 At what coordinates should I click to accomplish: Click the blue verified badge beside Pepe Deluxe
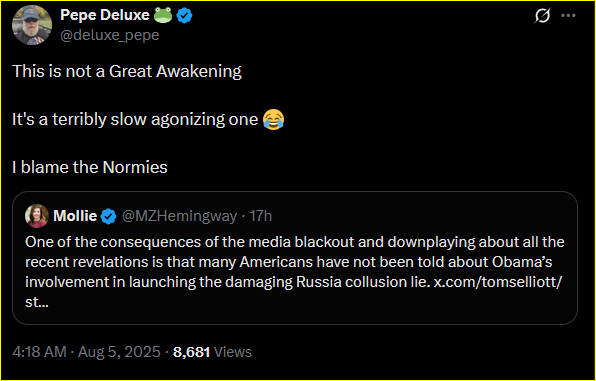point(185,16)
